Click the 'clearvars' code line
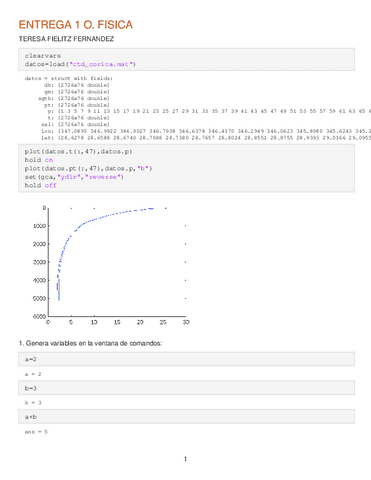 43,56
